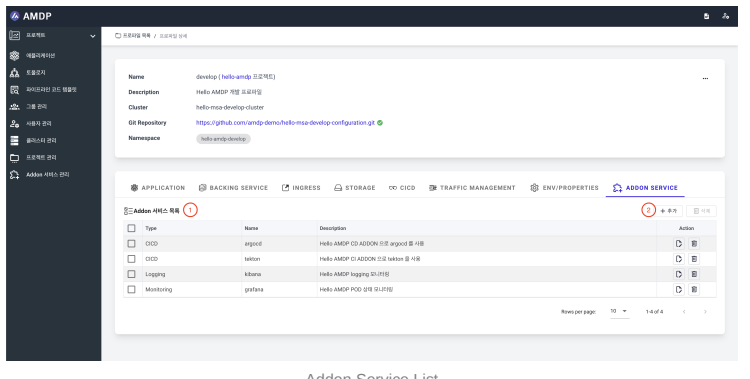
Task: Click the add (+) addon button
Action: coord(669,211)
